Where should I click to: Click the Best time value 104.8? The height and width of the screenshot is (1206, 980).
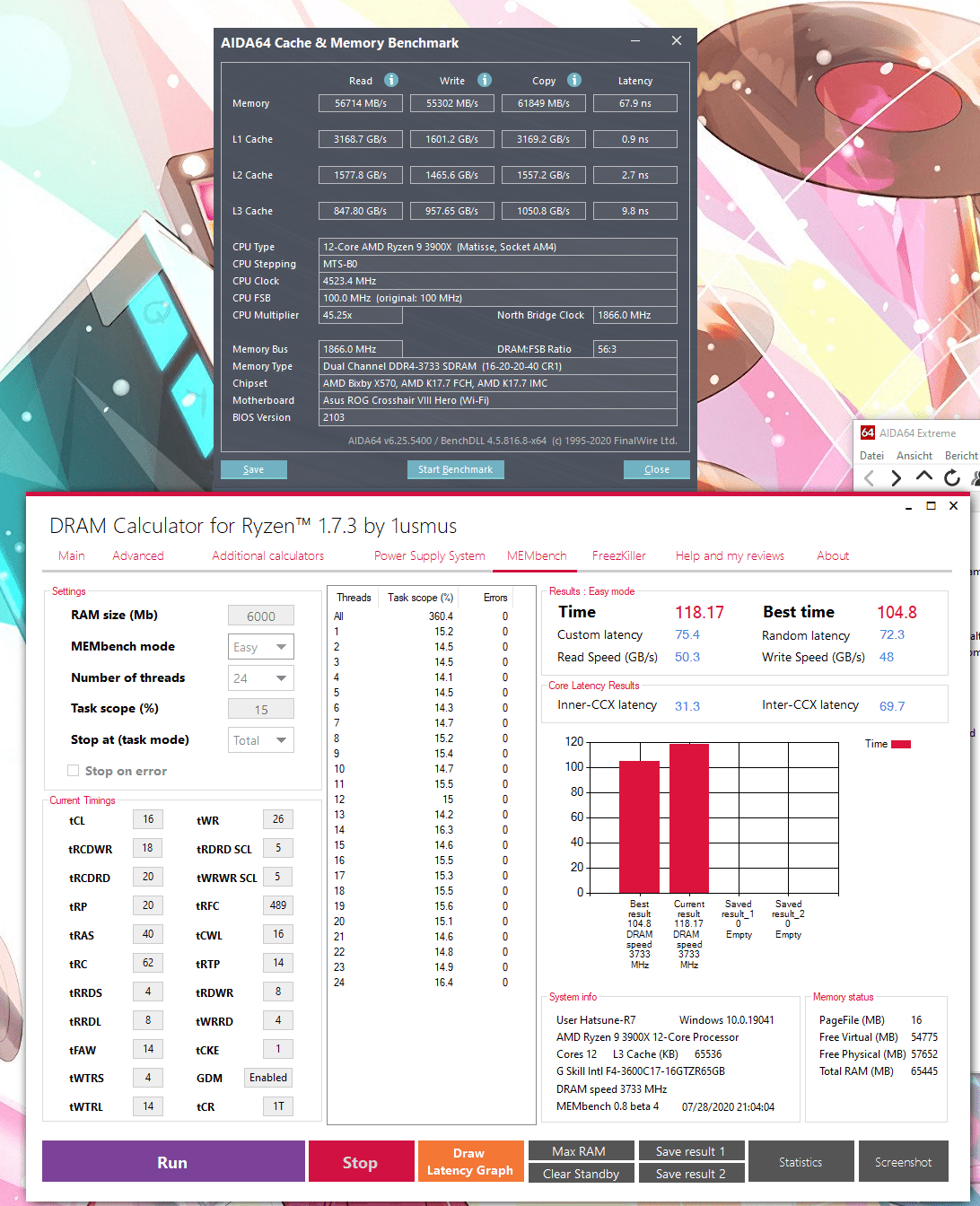pyautogui.click(x=897, y=612)
